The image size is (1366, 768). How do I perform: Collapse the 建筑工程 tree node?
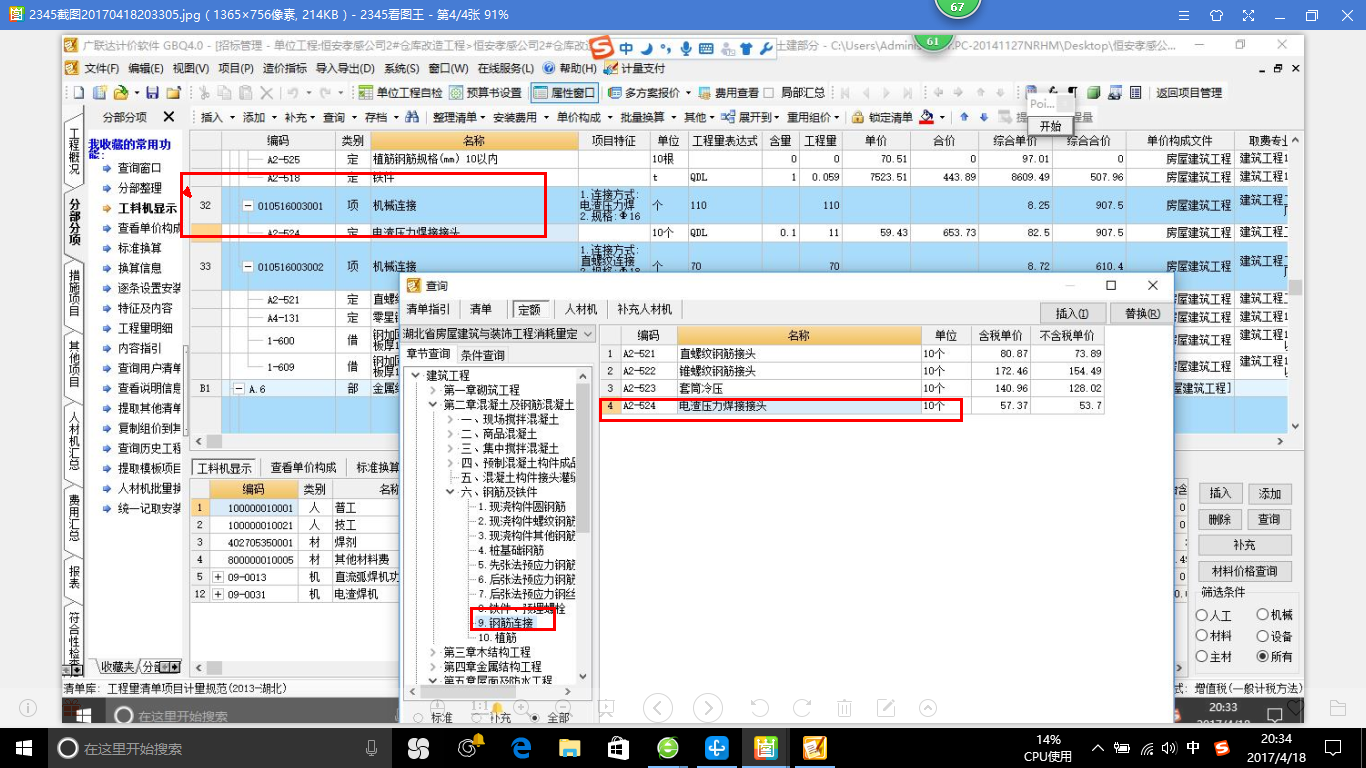coord(416,376)
